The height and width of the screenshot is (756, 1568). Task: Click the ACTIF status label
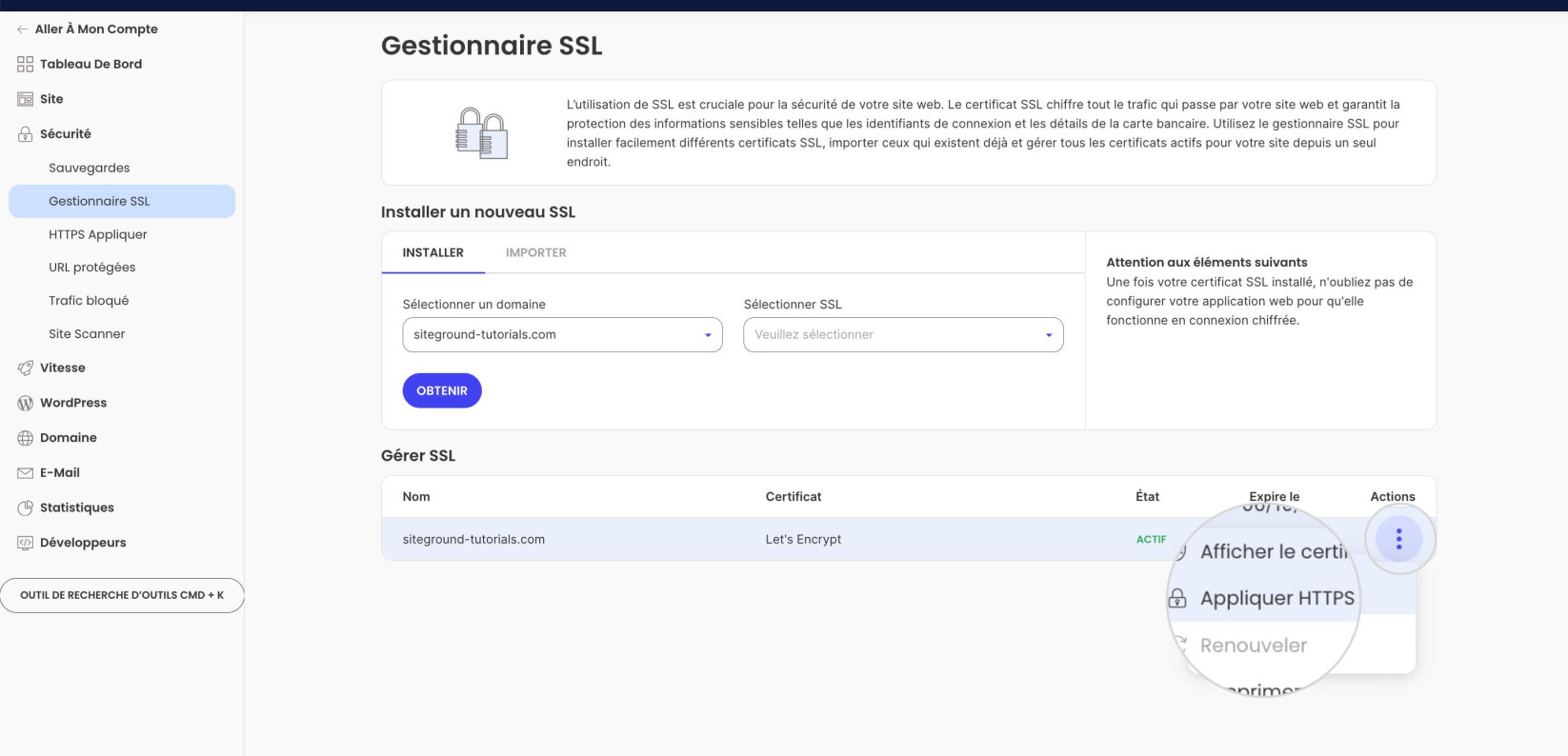click(x=1151, y=539)
